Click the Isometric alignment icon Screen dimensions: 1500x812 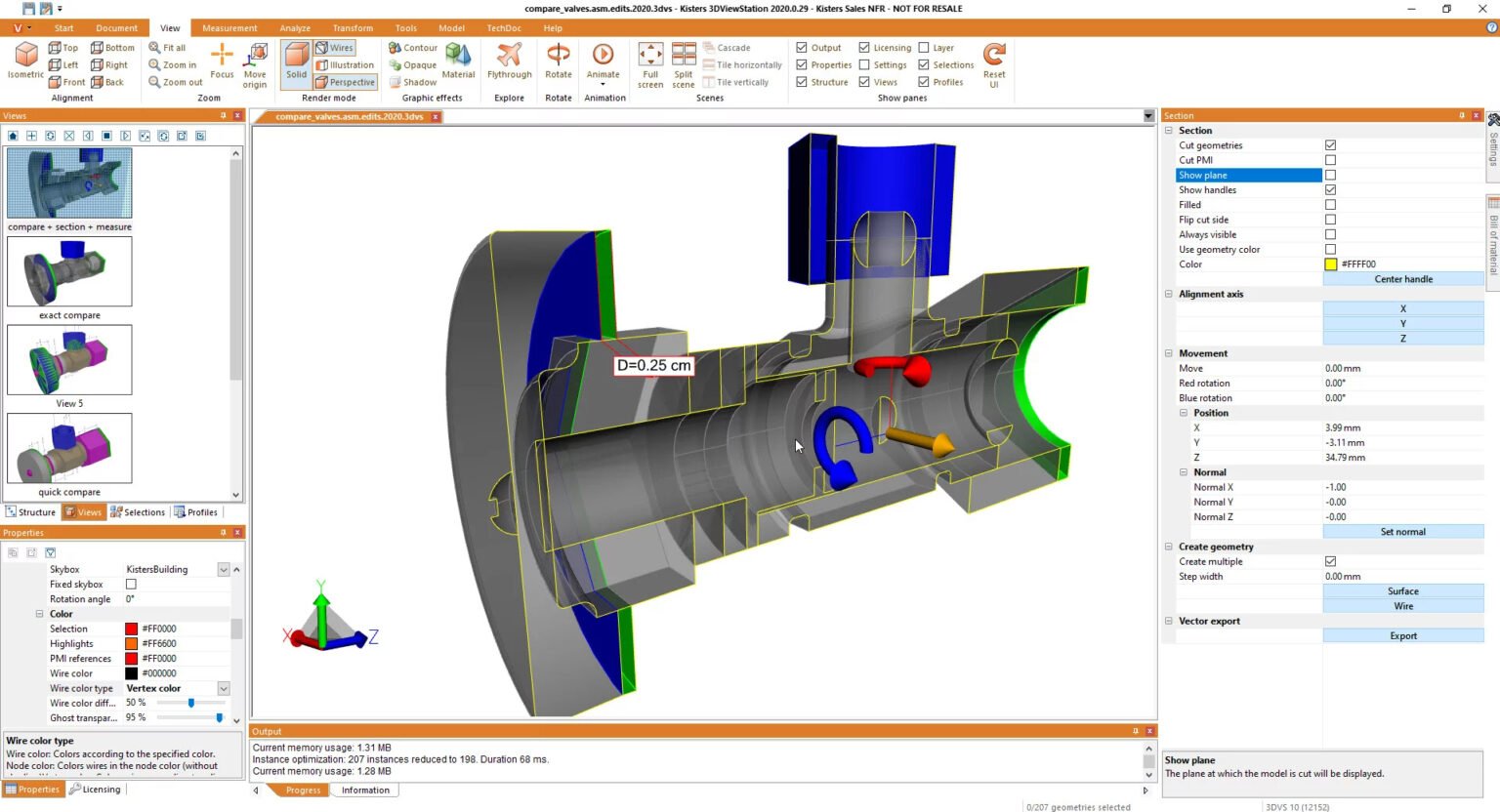pyautogui.click(x=25, y=59)
